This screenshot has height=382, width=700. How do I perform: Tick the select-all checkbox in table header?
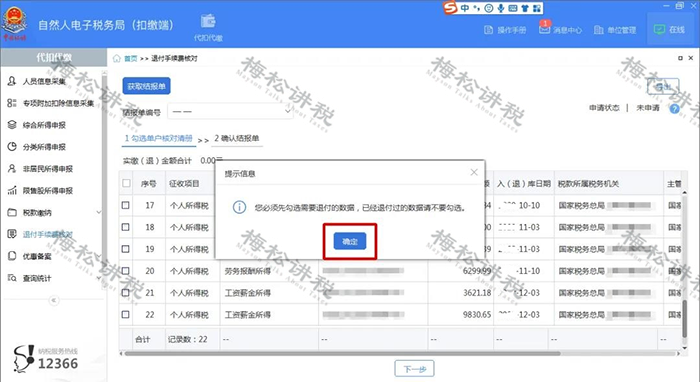coord(126,183)
